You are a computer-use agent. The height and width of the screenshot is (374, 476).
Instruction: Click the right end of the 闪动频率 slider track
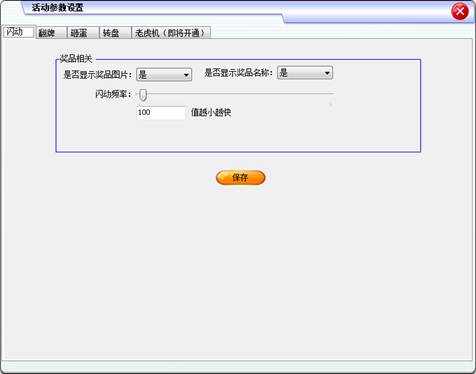(332, 94)
